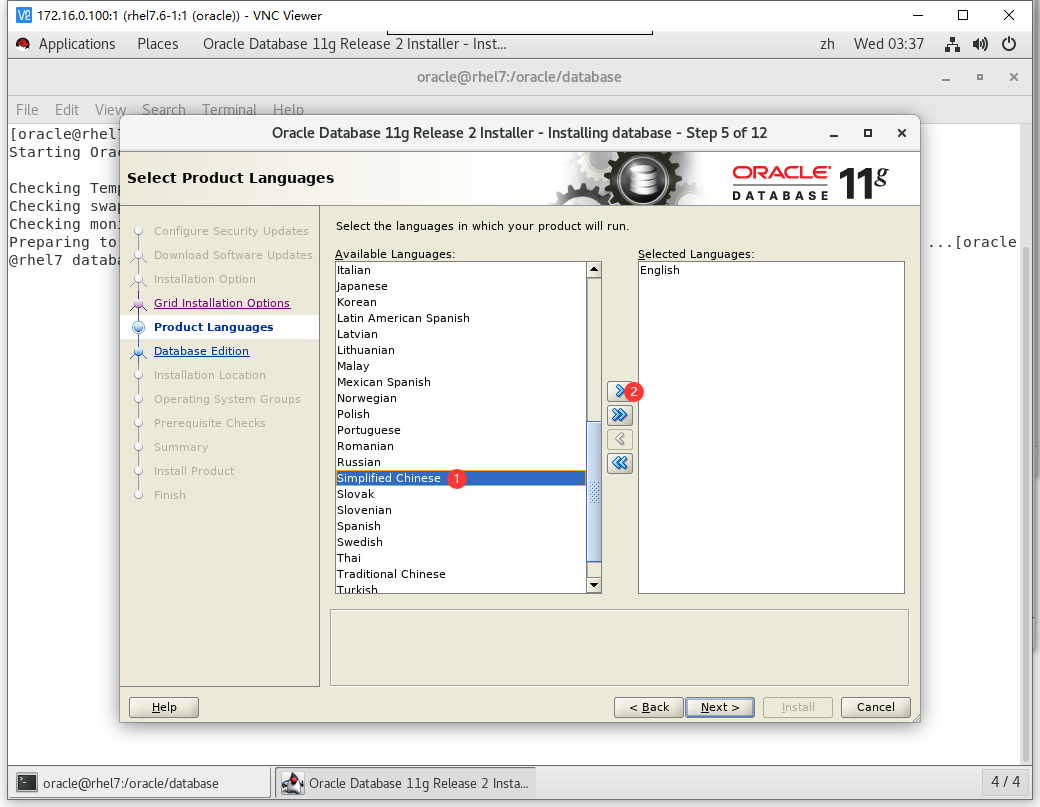Go back with the Back button
The height and width of the screenshot is (807, 1040).
pyautogui.click(x=649, y=707)
